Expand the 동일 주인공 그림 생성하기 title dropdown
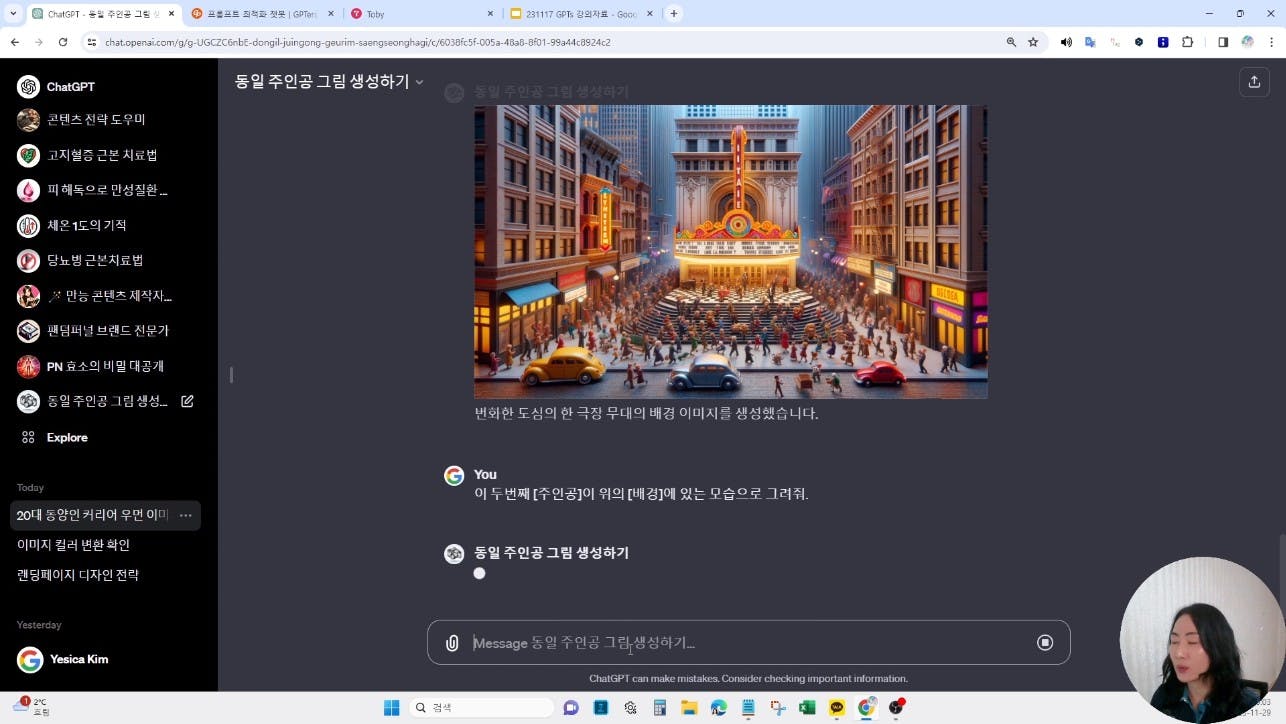The image size is (1286, 724). coord(329,82)
